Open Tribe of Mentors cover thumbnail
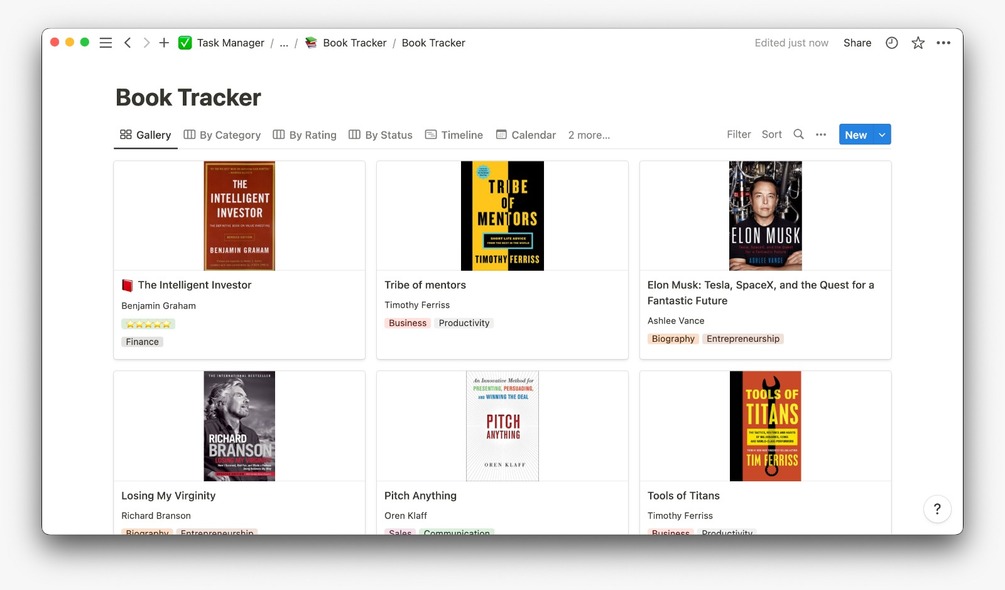 click(502, 216)
